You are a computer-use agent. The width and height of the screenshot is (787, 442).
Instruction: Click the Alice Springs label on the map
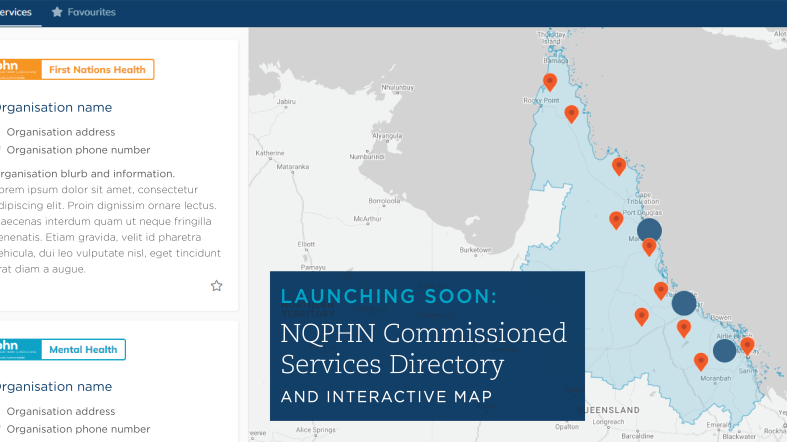(316, 430)
